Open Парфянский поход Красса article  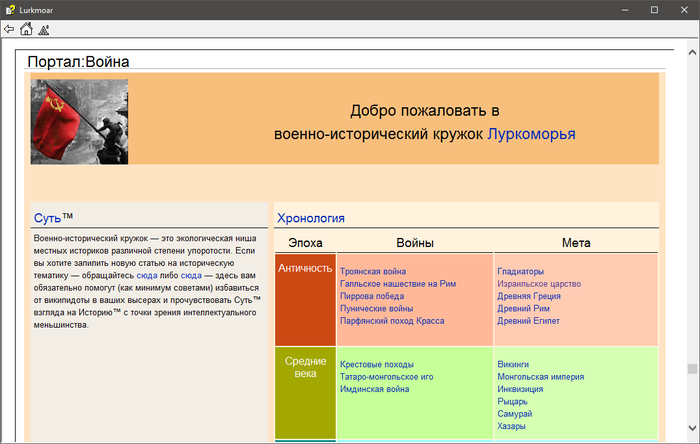(x=392, y=321)
